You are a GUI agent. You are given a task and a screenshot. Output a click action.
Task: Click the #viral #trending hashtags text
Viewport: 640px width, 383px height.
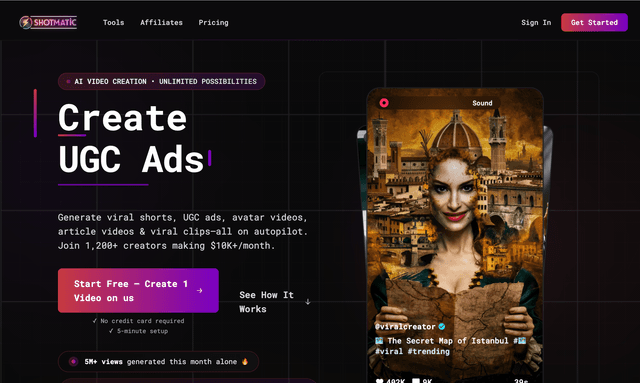pos(412,351)
